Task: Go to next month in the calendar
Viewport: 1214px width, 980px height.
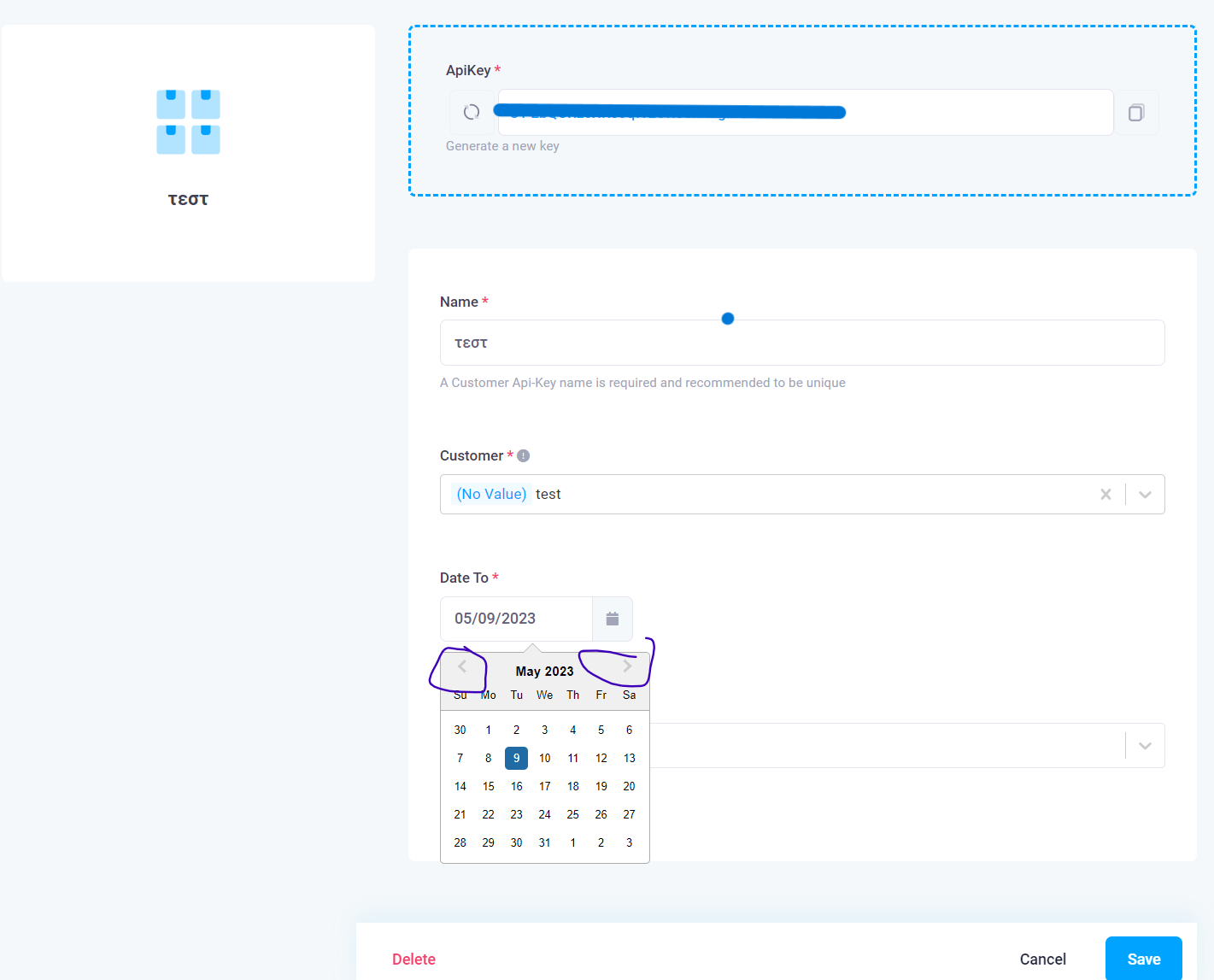Action: click(628, 667)
